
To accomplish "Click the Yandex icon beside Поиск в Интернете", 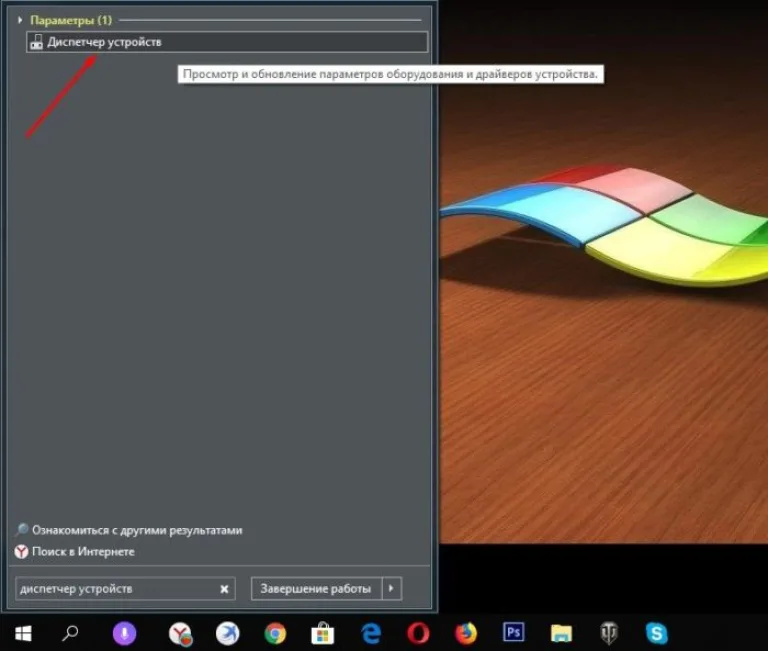I will coord(21,552).
